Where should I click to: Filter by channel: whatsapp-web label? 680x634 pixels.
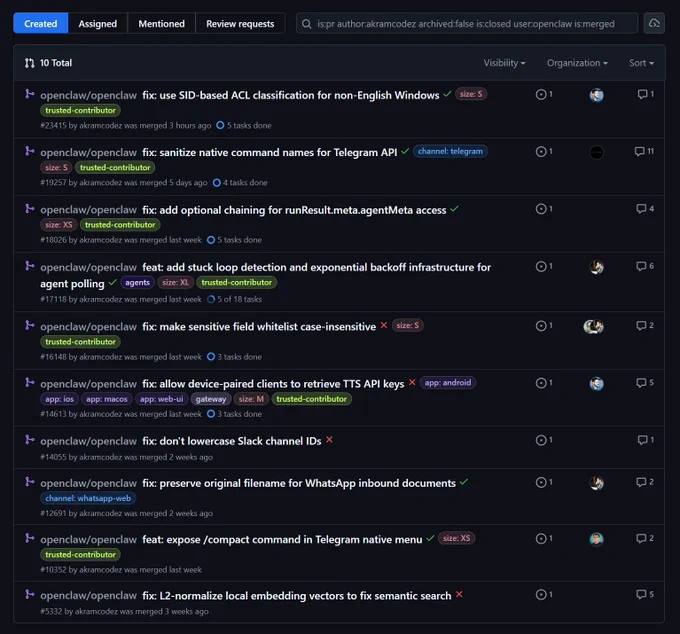click(88, 498)
